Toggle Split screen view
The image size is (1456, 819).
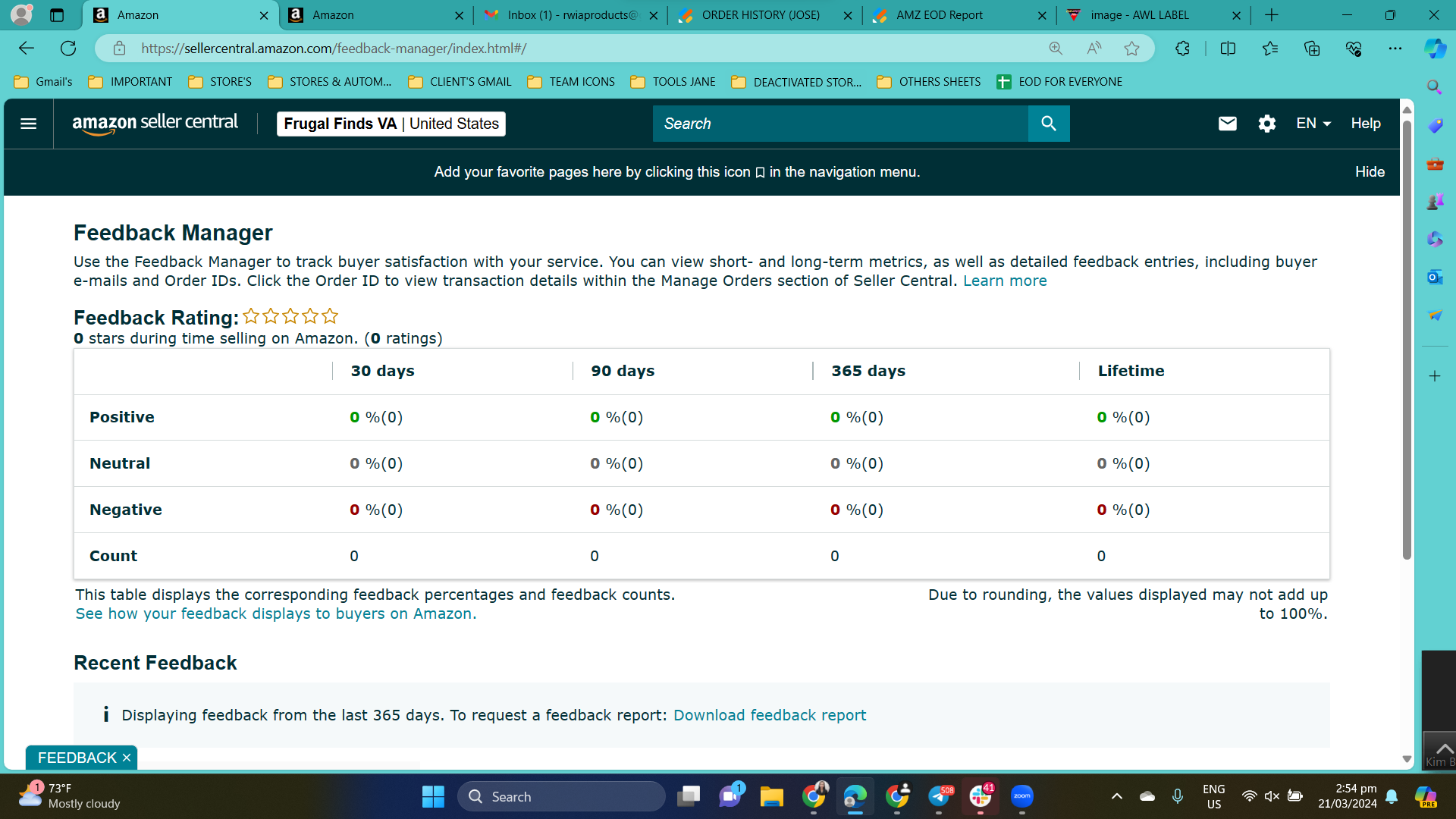click(1228, 49)
